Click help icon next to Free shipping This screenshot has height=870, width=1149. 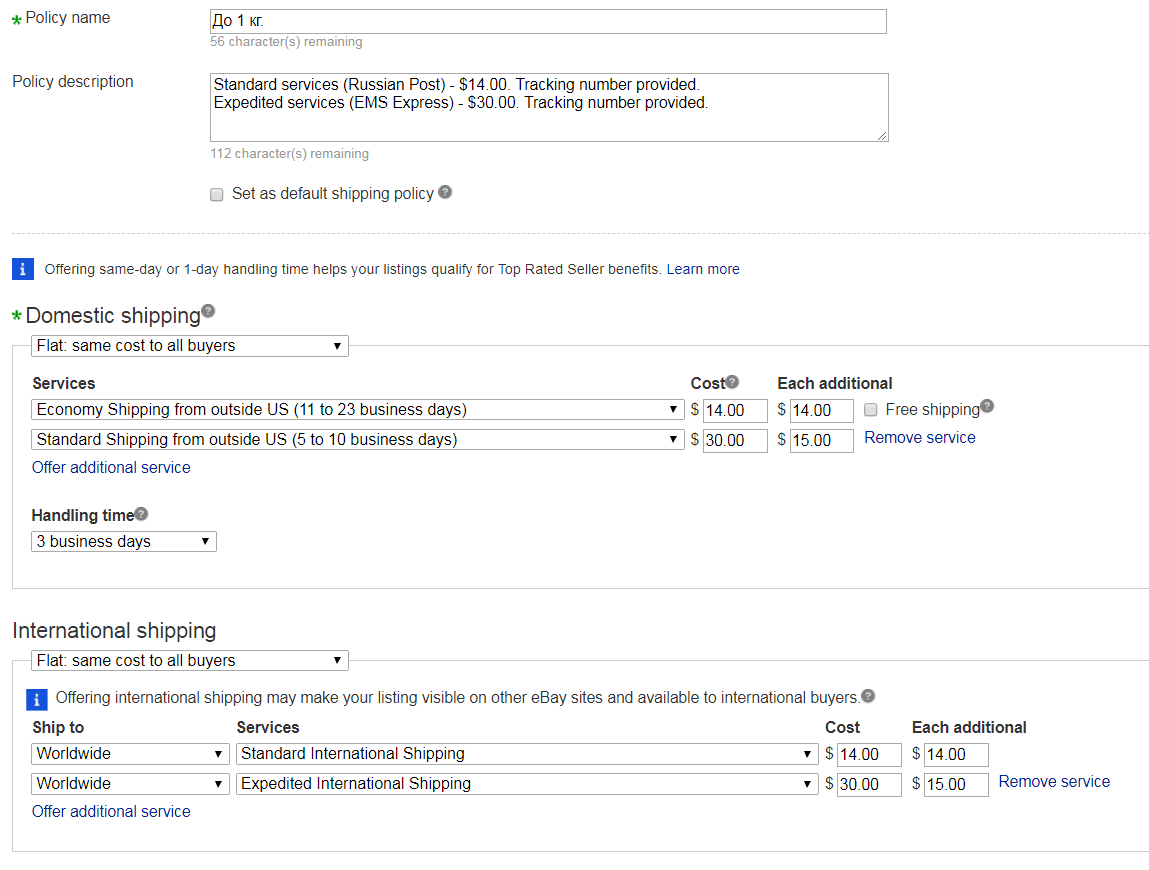987,406
